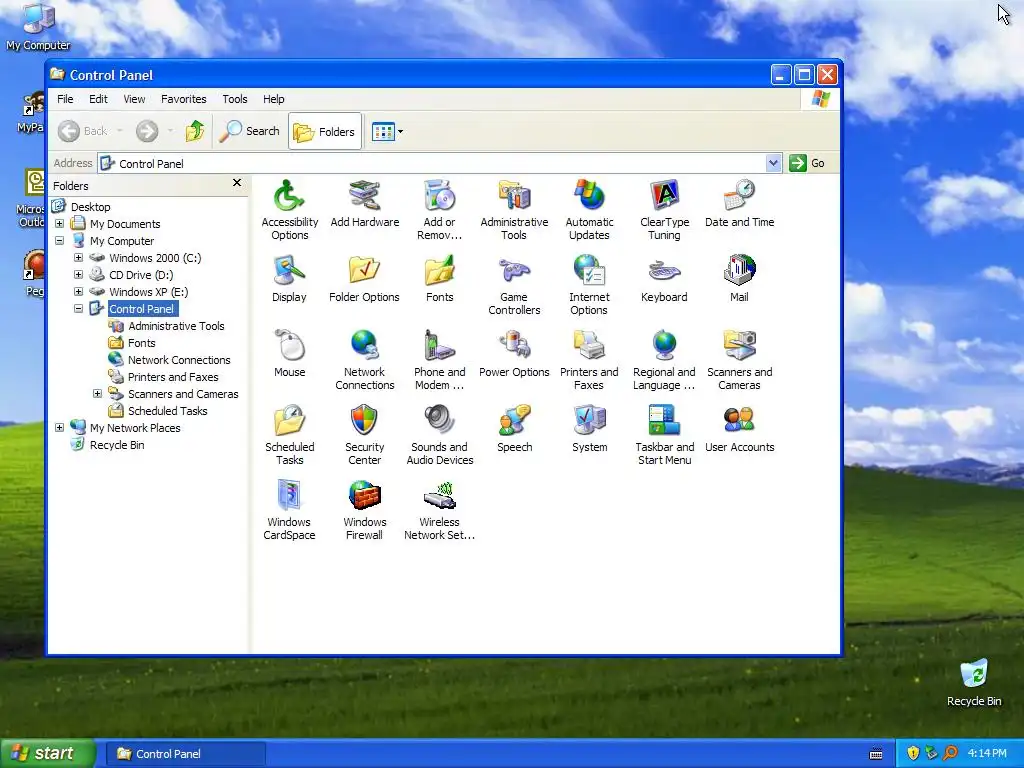Select Recycle Bin in folder tree
Image resolution: width=1024 pixels, height=768 pixels.
(x=117, y=445)
